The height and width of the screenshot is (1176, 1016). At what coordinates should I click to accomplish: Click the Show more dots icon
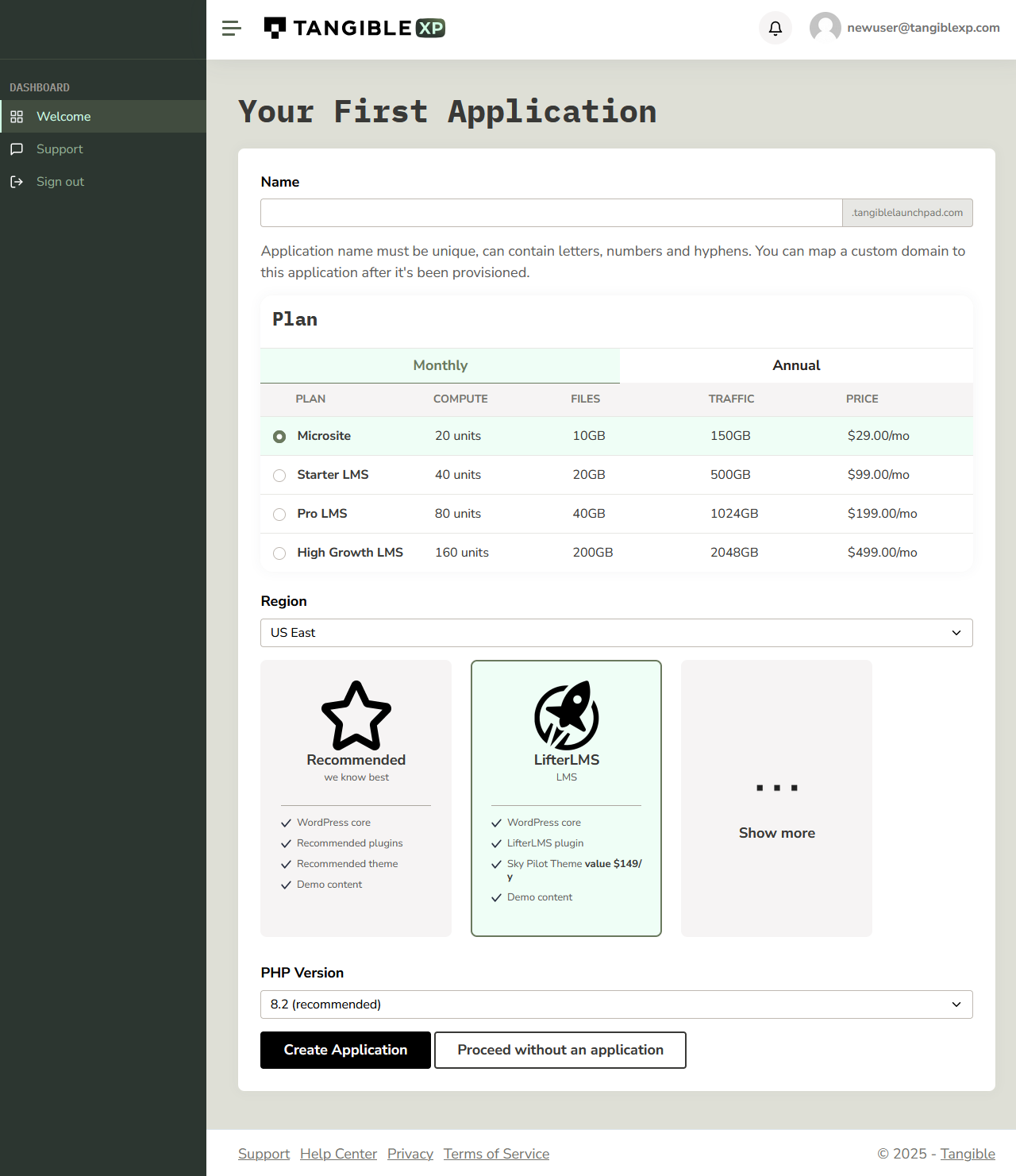coord(776,788)
